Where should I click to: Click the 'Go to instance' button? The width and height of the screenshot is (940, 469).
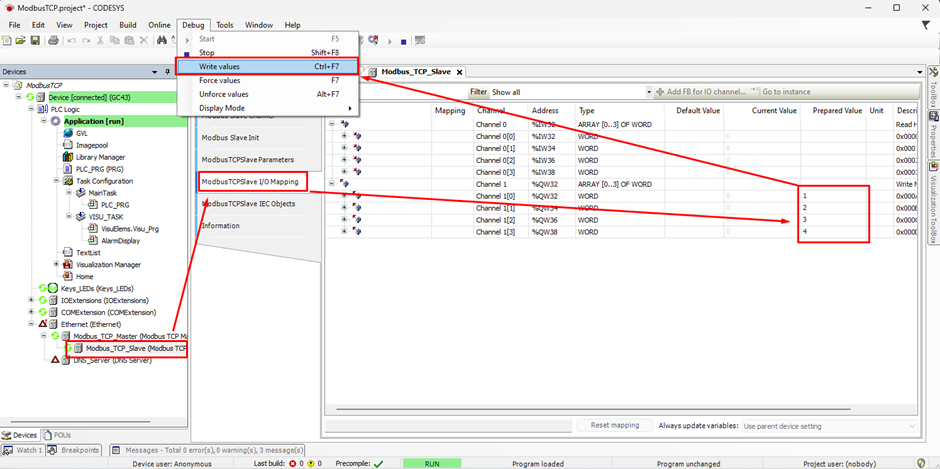781,92
